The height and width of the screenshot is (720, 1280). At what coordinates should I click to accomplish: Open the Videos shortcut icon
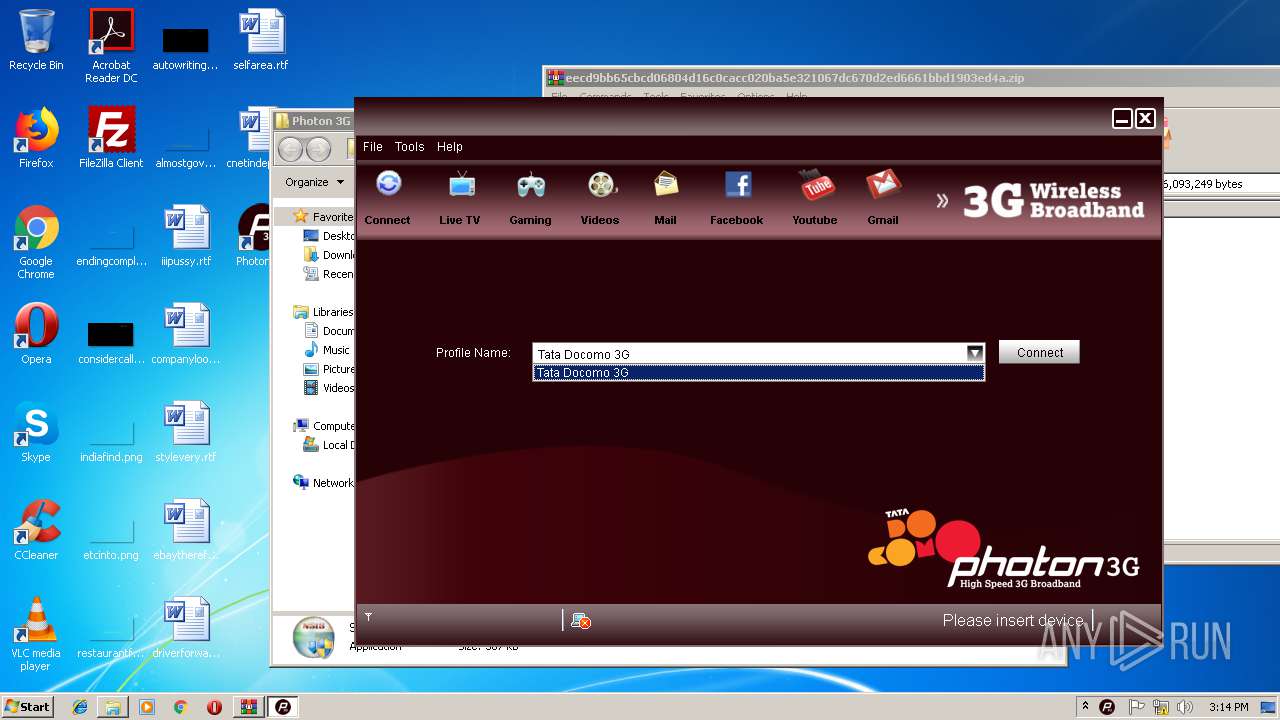[x=601, y=185]
